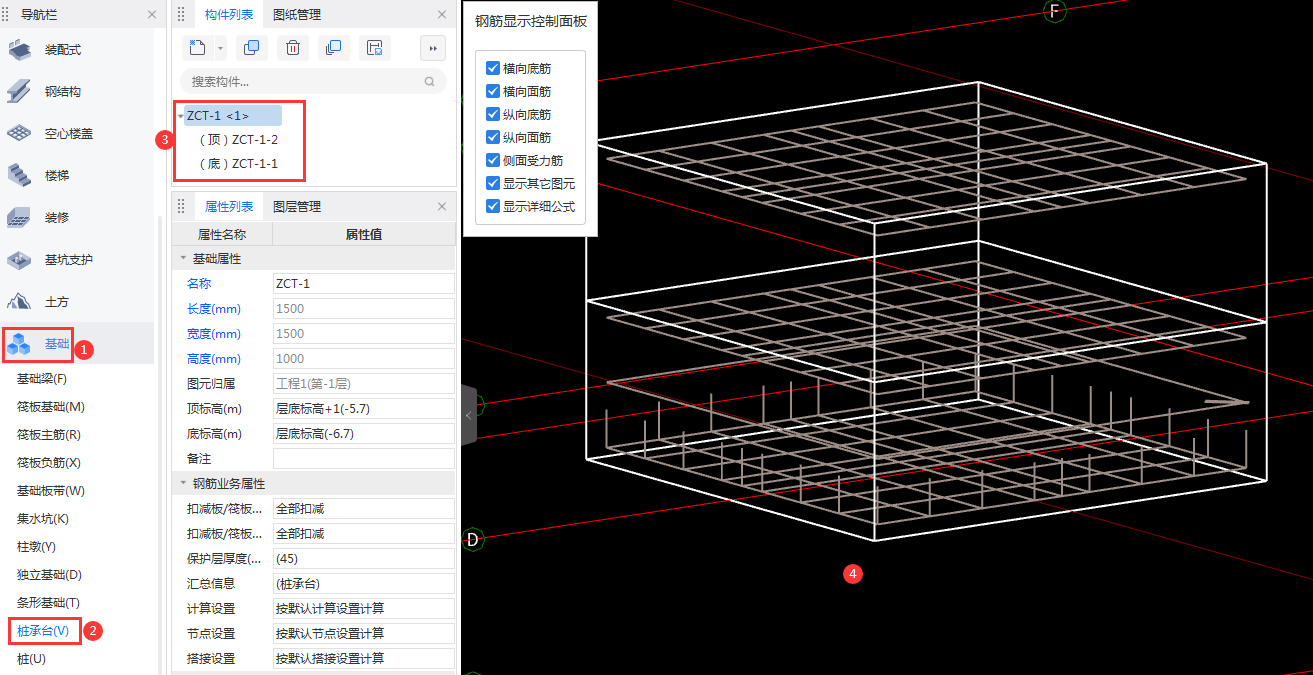The image size is (1313, 675).
Task: Select the 钢结构 steel structure icon
Action: (x=20, y=91)
